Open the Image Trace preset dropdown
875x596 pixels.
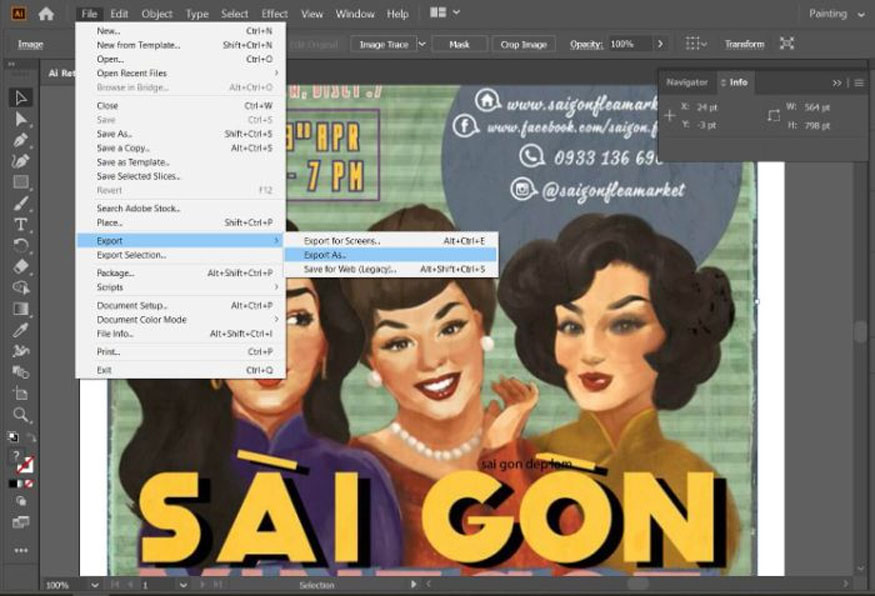pos(422,43)
